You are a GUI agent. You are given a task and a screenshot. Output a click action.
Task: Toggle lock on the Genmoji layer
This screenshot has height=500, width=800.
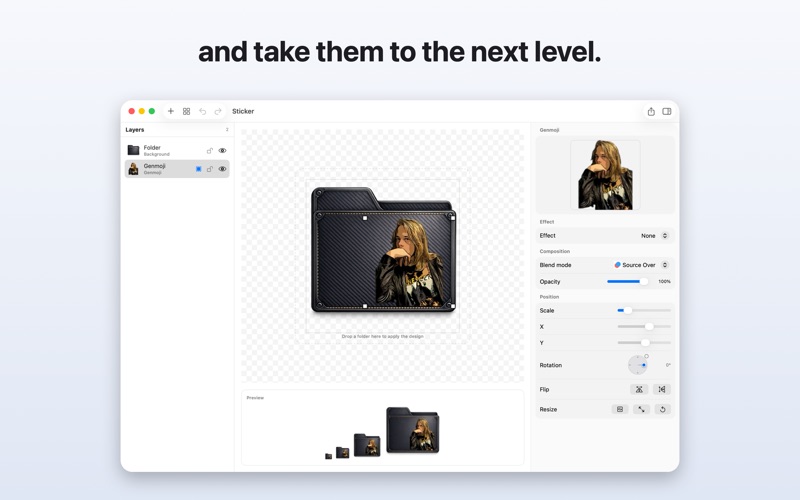209,169
